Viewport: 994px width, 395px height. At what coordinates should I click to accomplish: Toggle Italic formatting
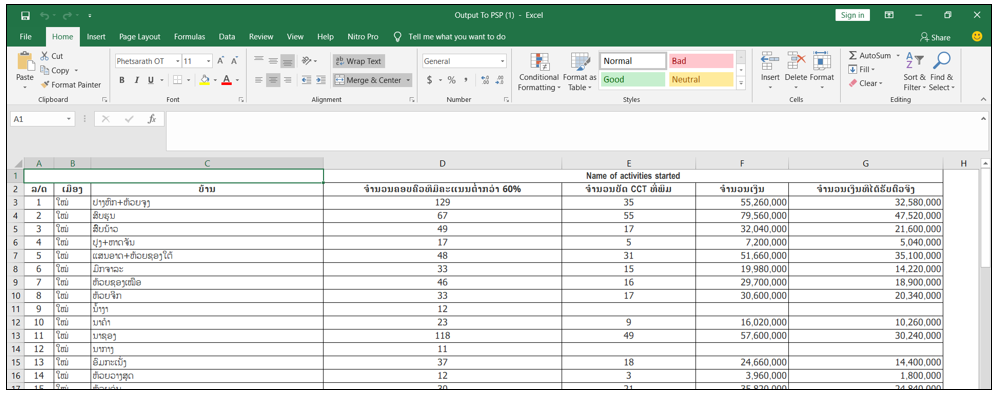point(136,80)
